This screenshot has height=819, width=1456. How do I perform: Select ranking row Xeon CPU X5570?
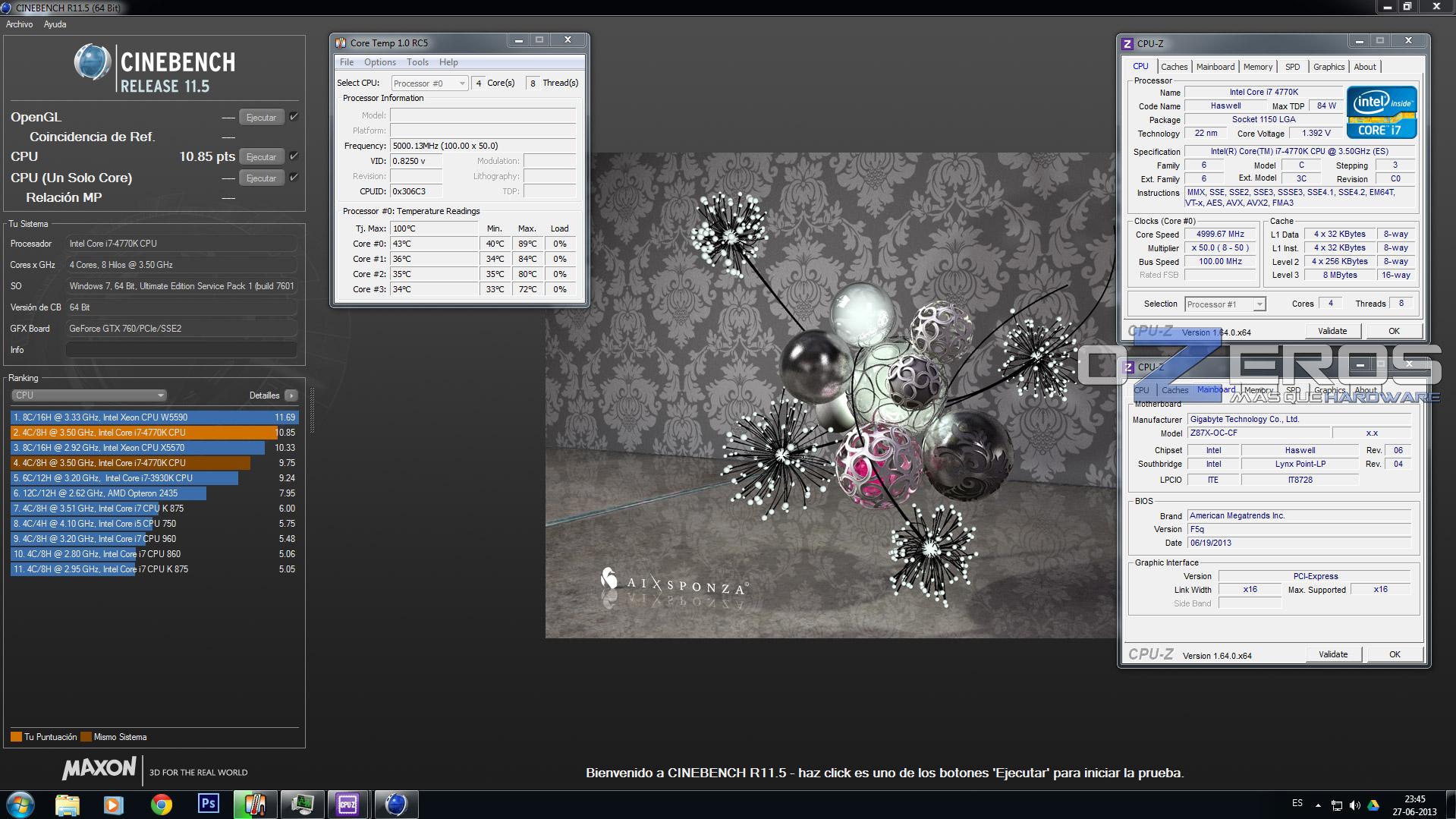pyautogui.click(x=153, y=448)
